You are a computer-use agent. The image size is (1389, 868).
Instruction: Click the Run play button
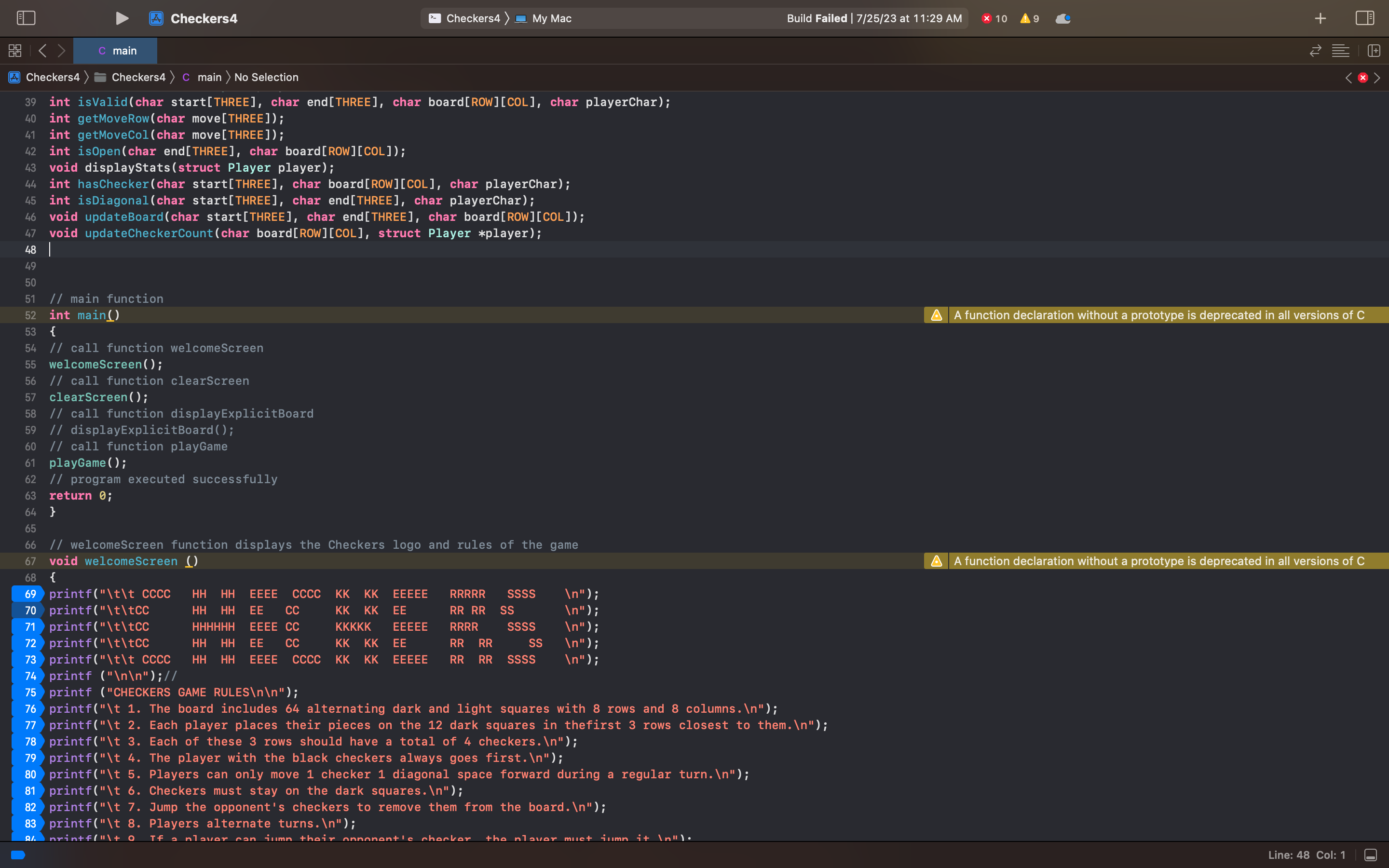pyautogui.click(x=122, y=18)
